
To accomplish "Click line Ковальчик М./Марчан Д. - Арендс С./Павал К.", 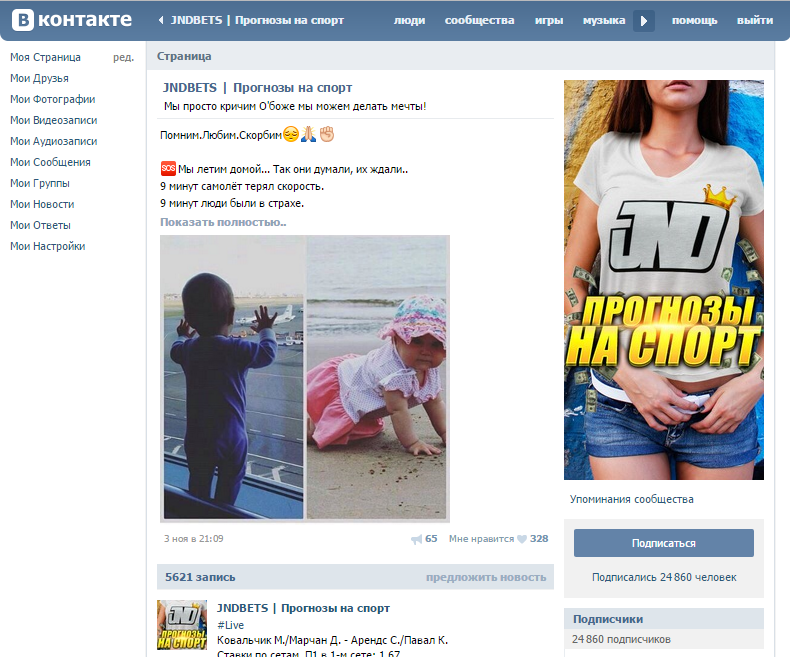I will (333, 640).
